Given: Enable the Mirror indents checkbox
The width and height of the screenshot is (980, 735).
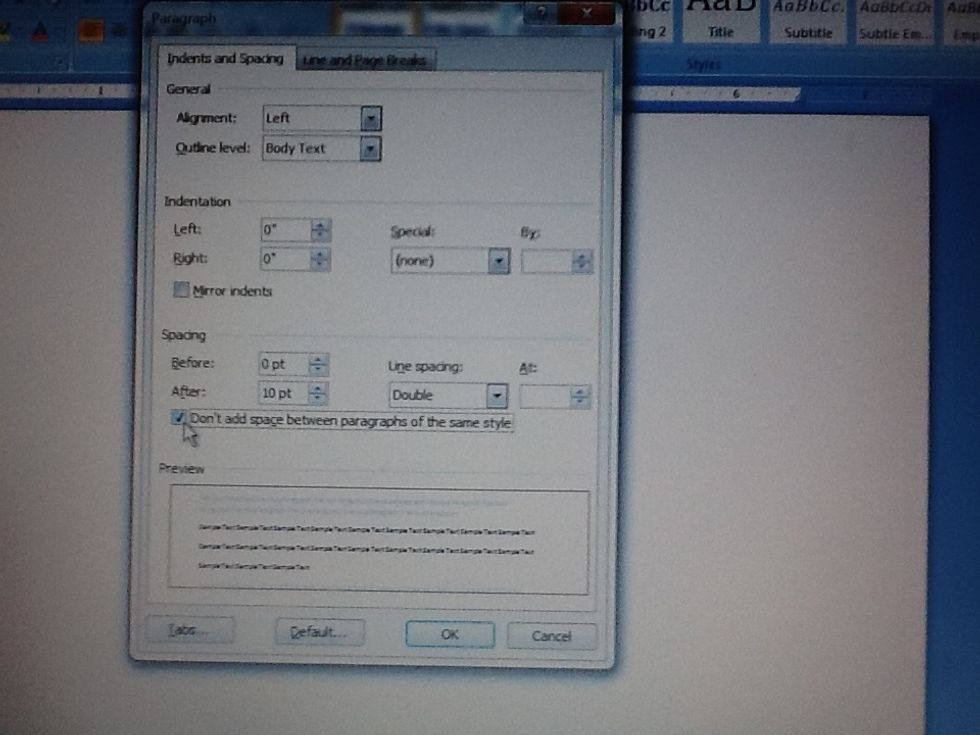Looking at the screenshot, I should (182, 290).
